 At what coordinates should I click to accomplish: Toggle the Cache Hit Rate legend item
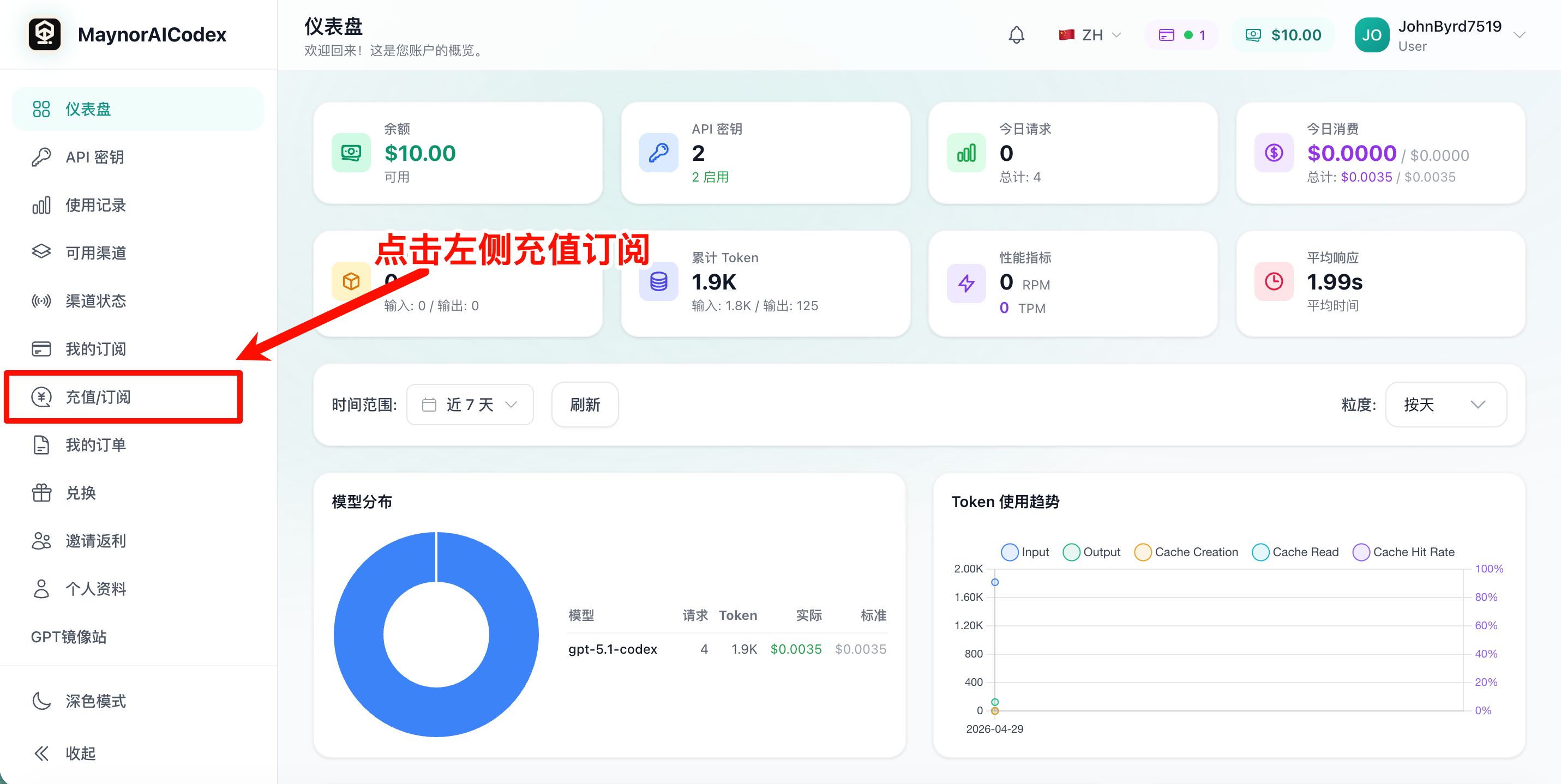point(1403,552)
